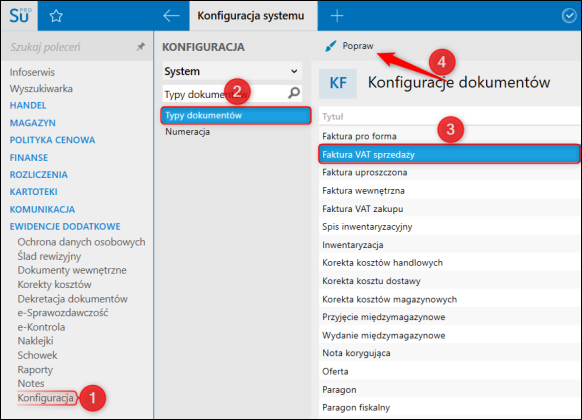Open Konfiguracja in the sidebar

pos(46,398)
